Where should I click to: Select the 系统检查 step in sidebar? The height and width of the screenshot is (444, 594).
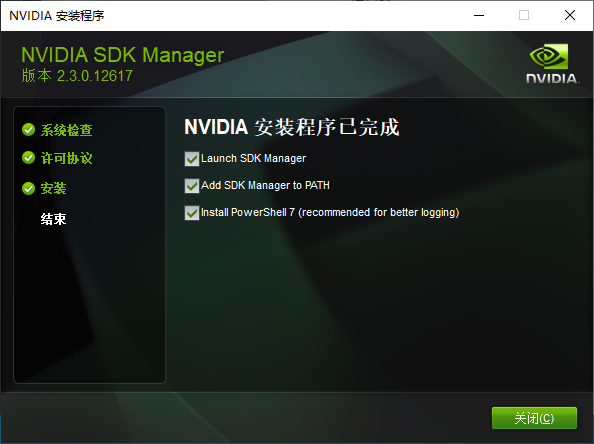tap(67, 130)
